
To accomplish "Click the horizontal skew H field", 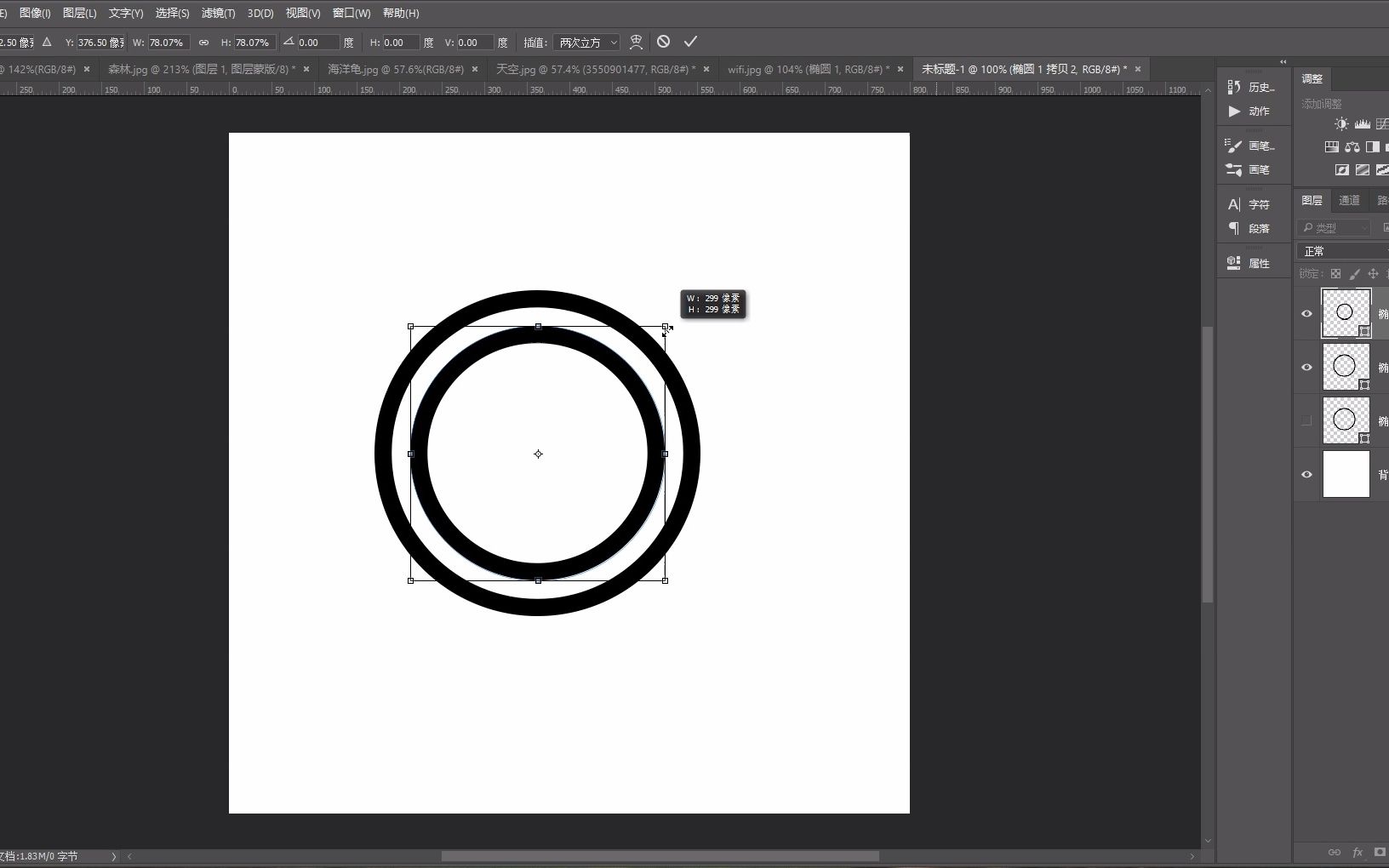I will click(401, 43).
